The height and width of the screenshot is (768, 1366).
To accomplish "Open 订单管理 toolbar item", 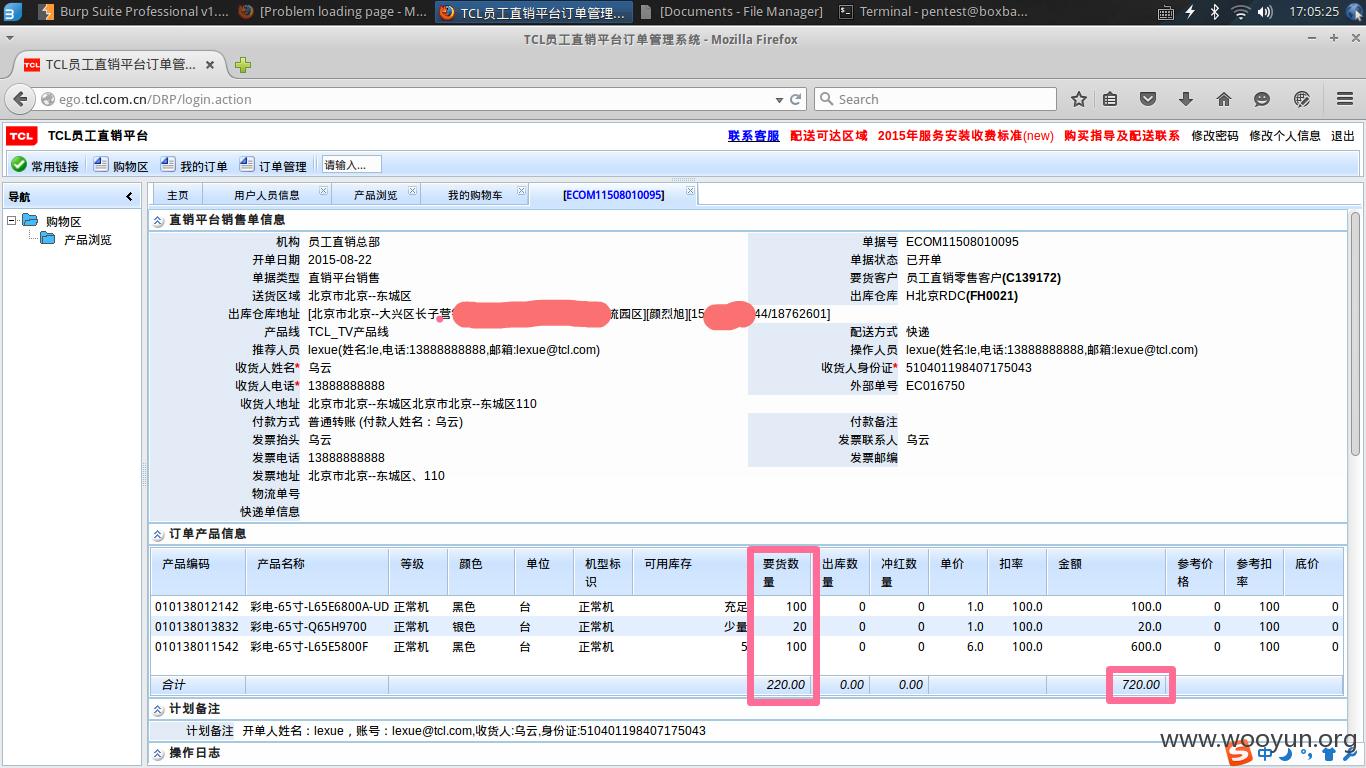I will (273, 165).
